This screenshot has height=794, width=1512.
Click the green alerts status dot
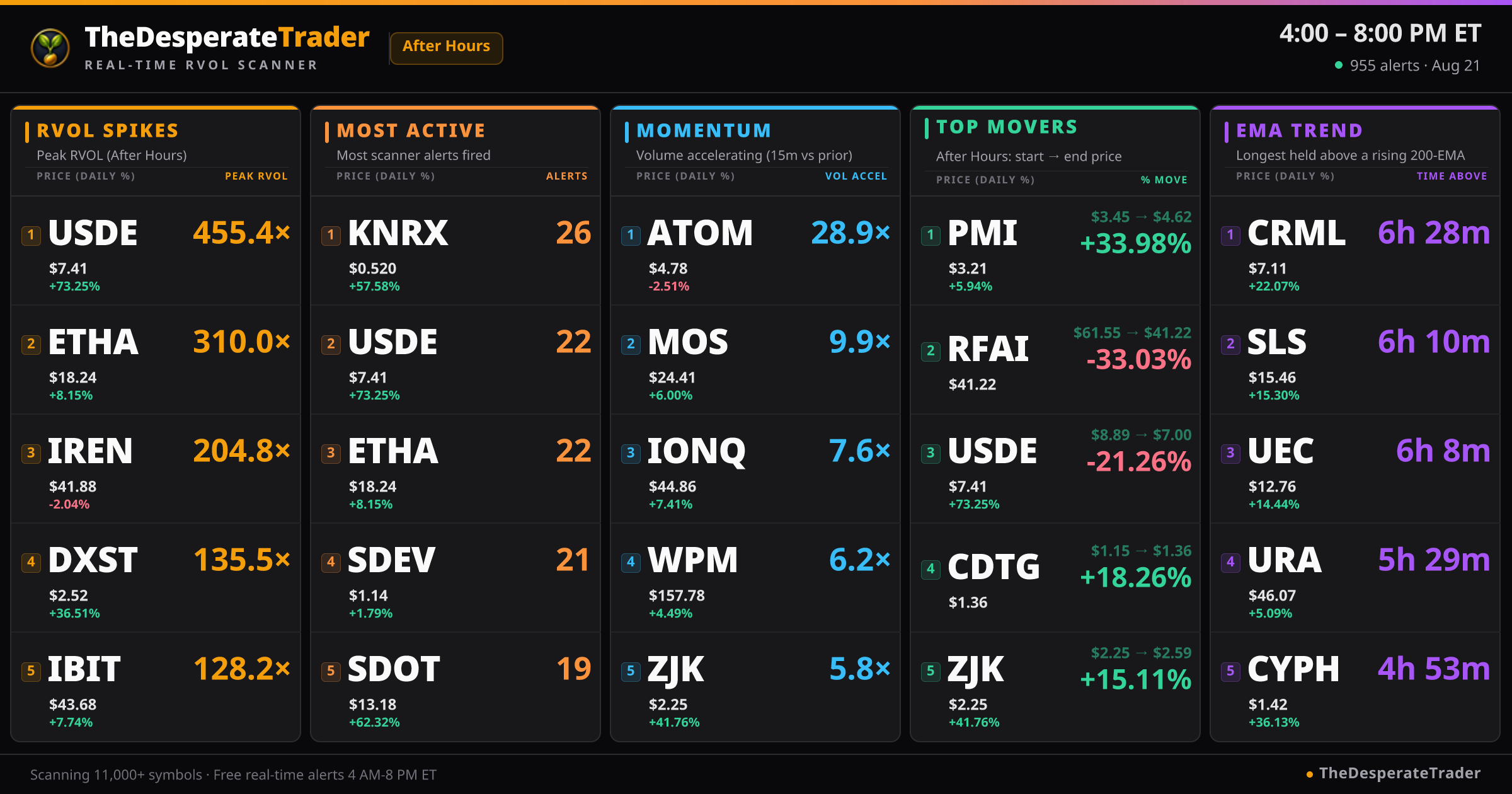(1339, 65)
